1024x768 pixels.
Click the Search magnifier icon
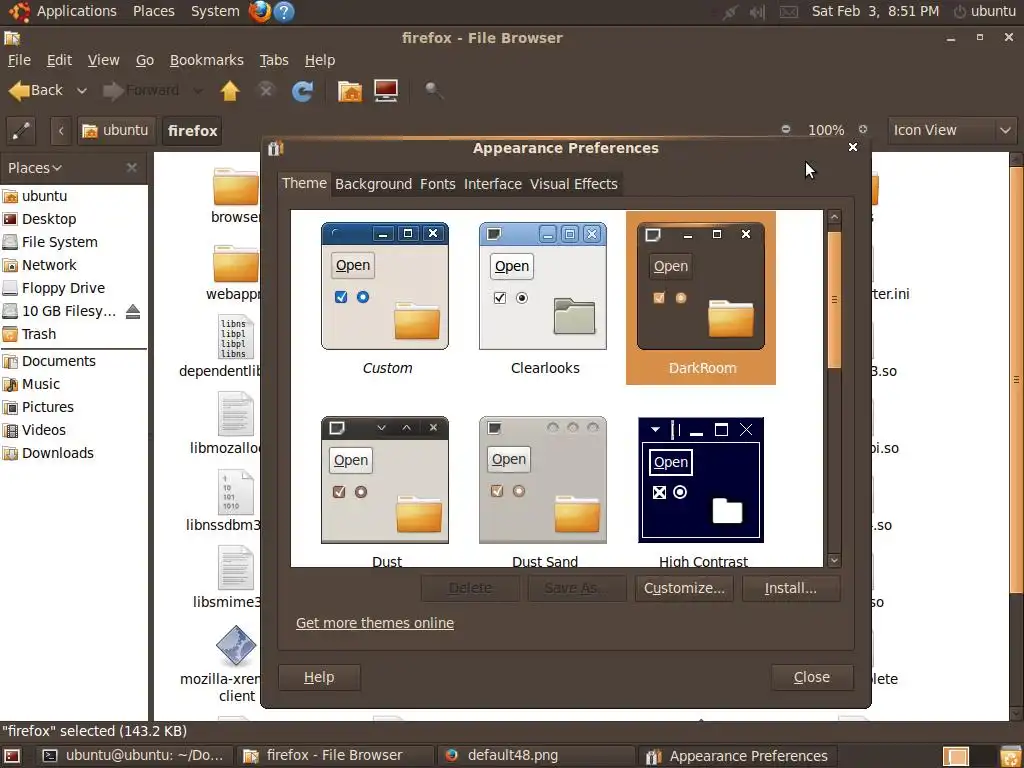click(x=433, y=90)
